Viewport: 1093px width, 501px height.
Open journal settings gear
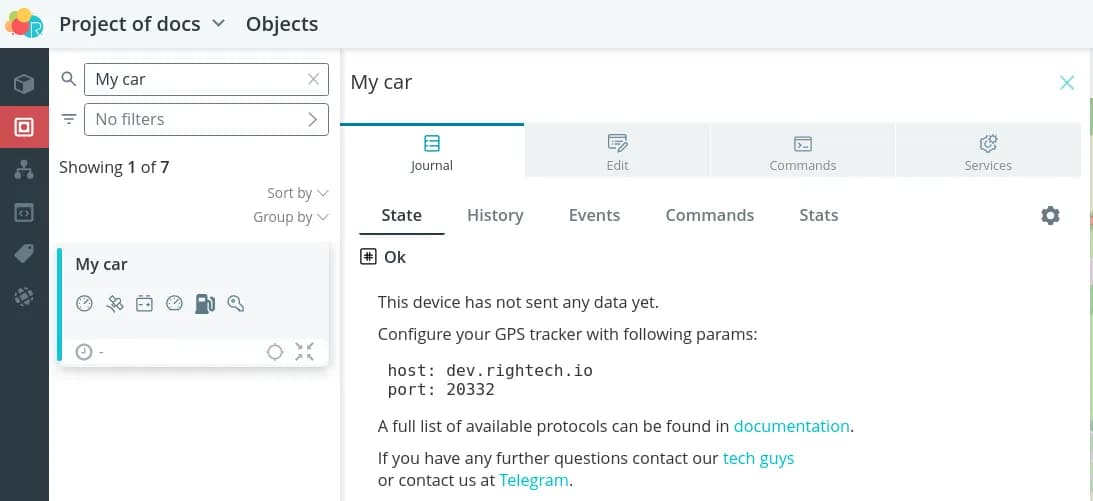1050,215
